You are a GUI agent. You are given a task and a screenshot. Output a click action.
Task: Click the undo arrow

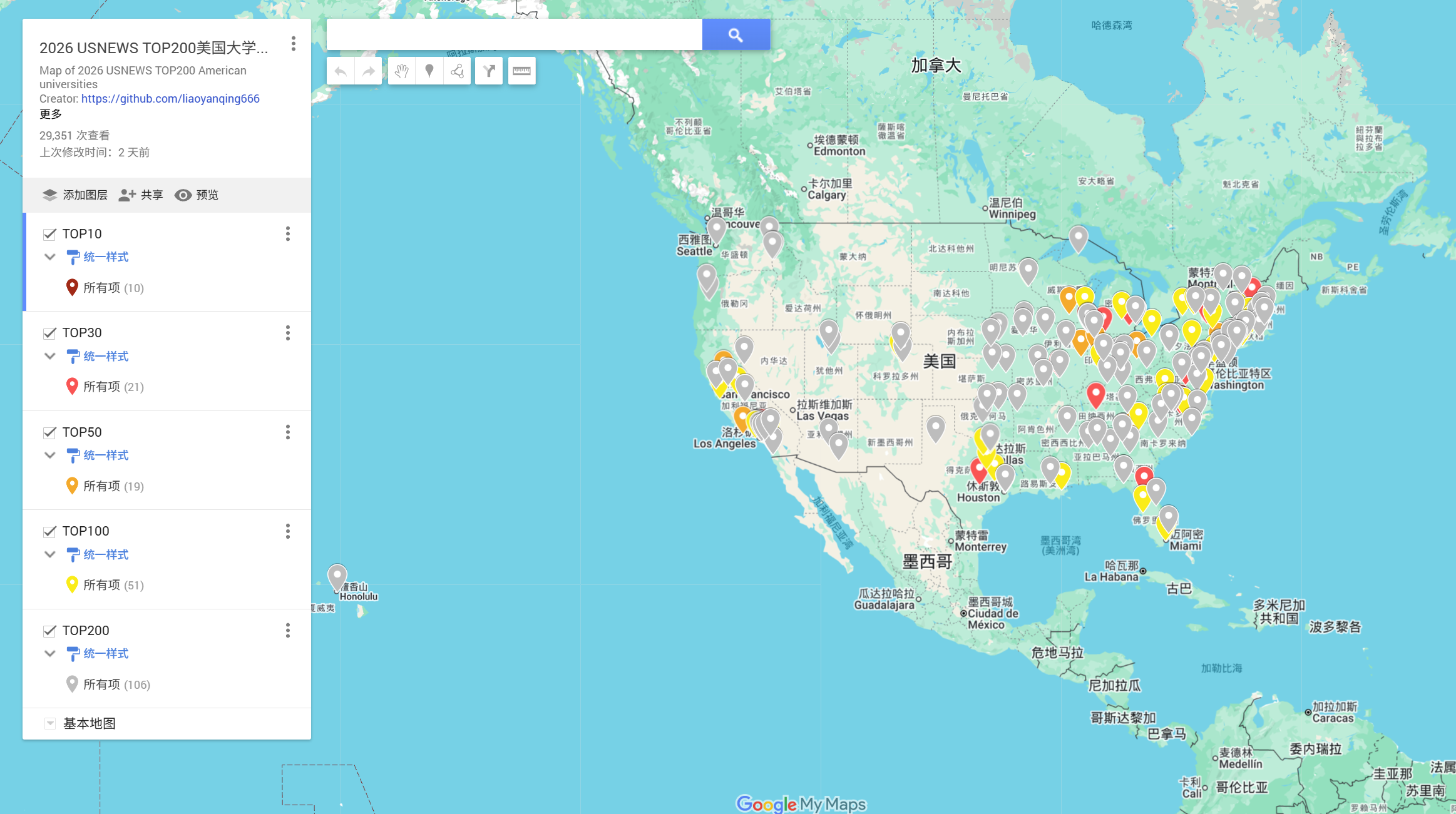(x=341, y=71)
